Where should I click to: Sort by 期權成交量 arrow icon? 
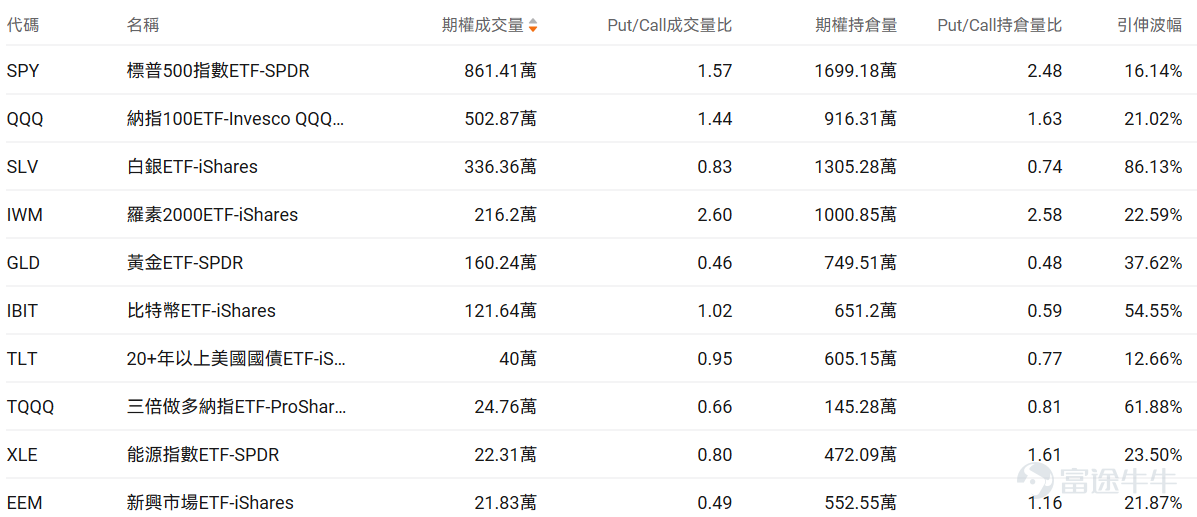533,25
